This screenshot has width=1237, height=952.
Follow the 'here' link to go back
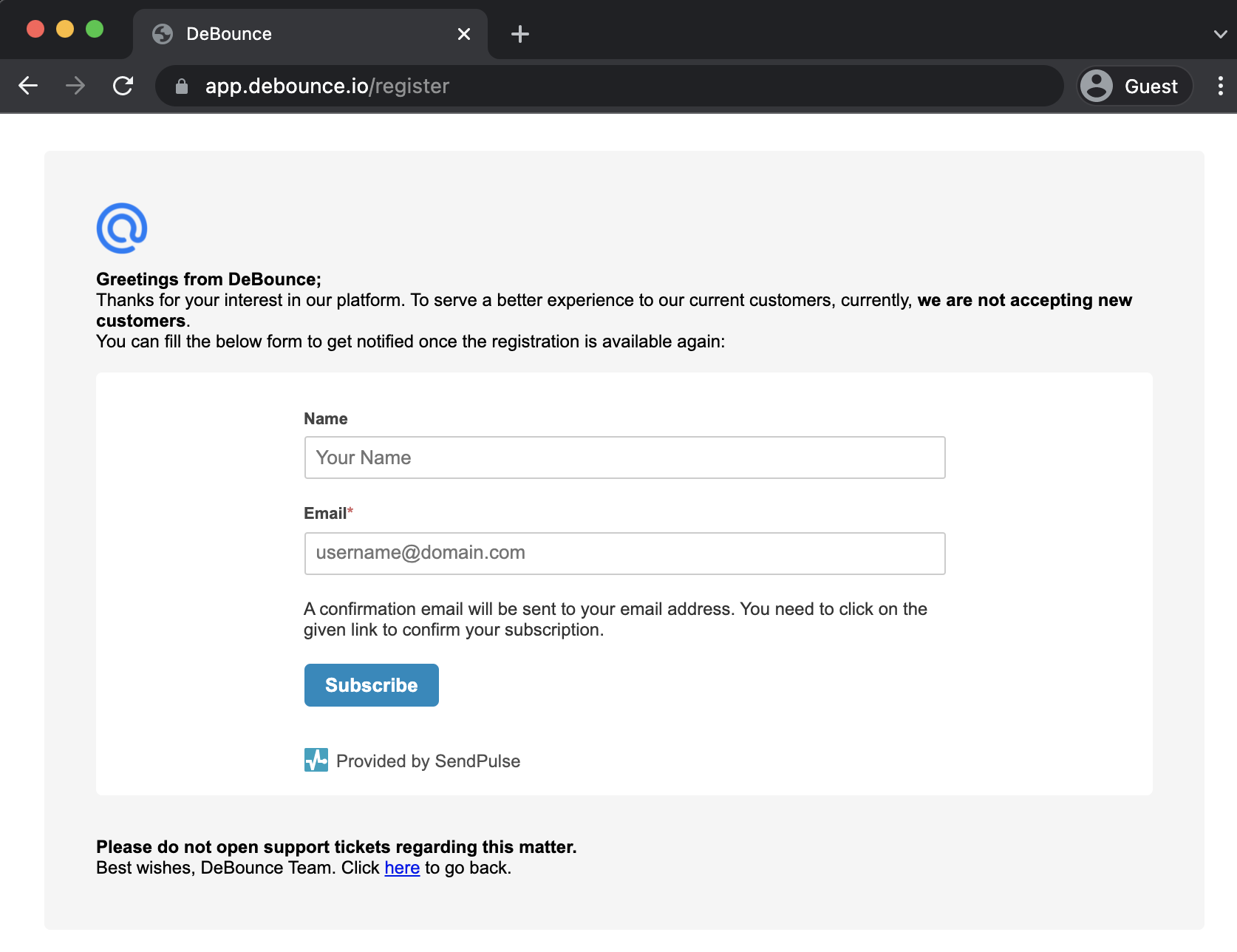click(x=402, y=868)
